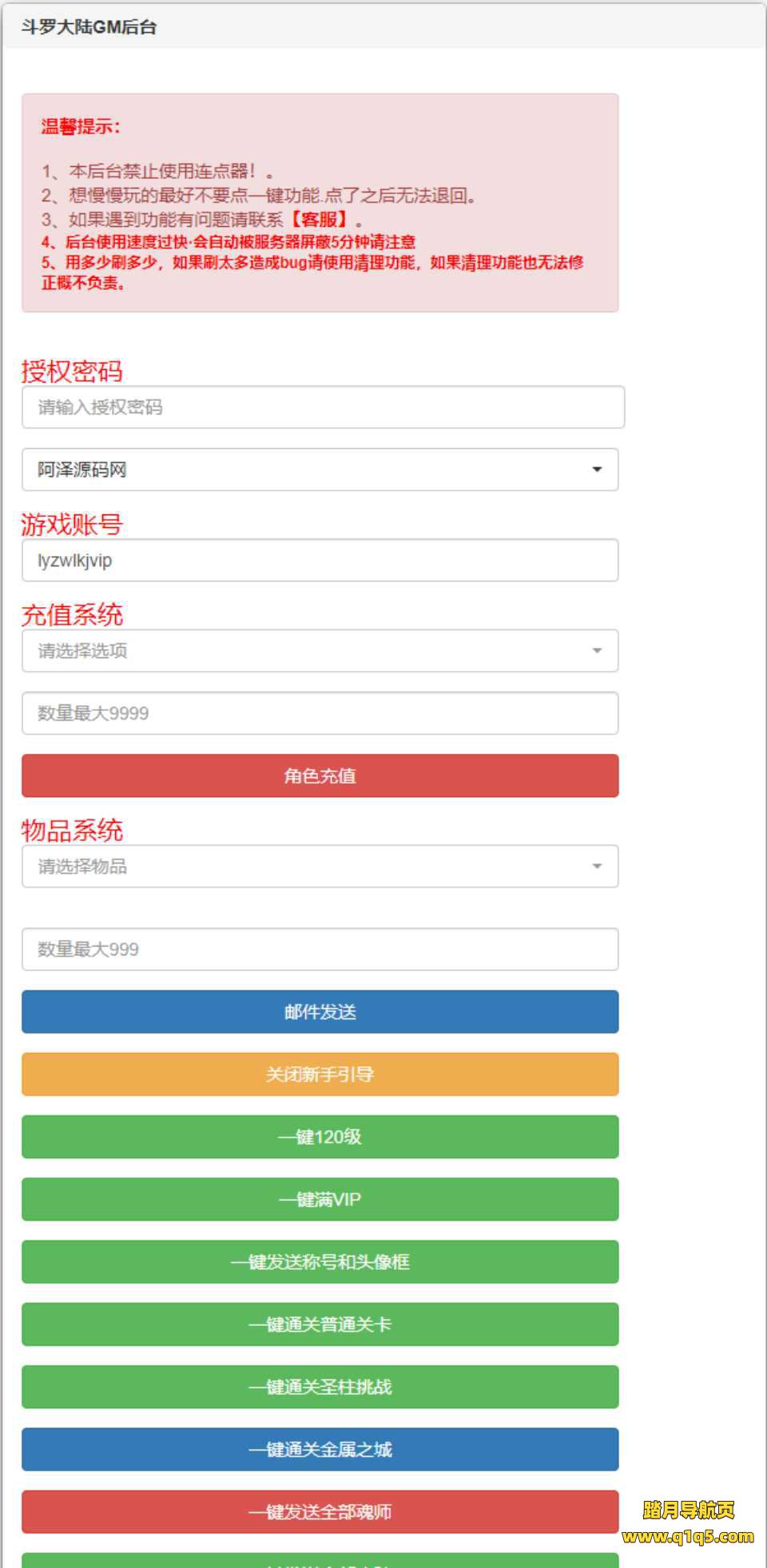Open the 请选择物品 item selection dropdown
This screenshot has width=767, height=1568.
point(320,867)
